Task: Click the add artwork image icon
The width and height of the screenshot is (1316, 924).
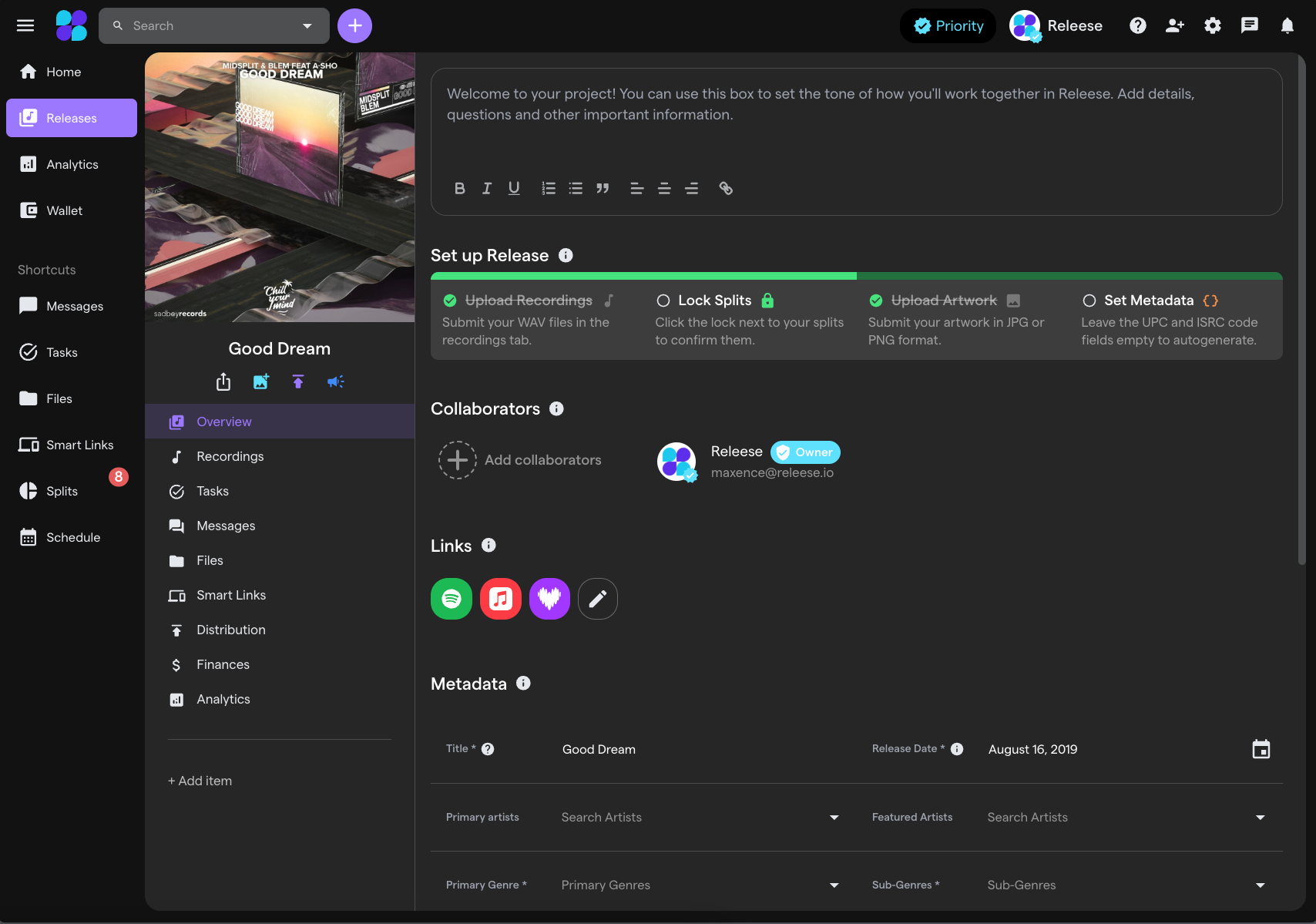Action: pos(261,381)
